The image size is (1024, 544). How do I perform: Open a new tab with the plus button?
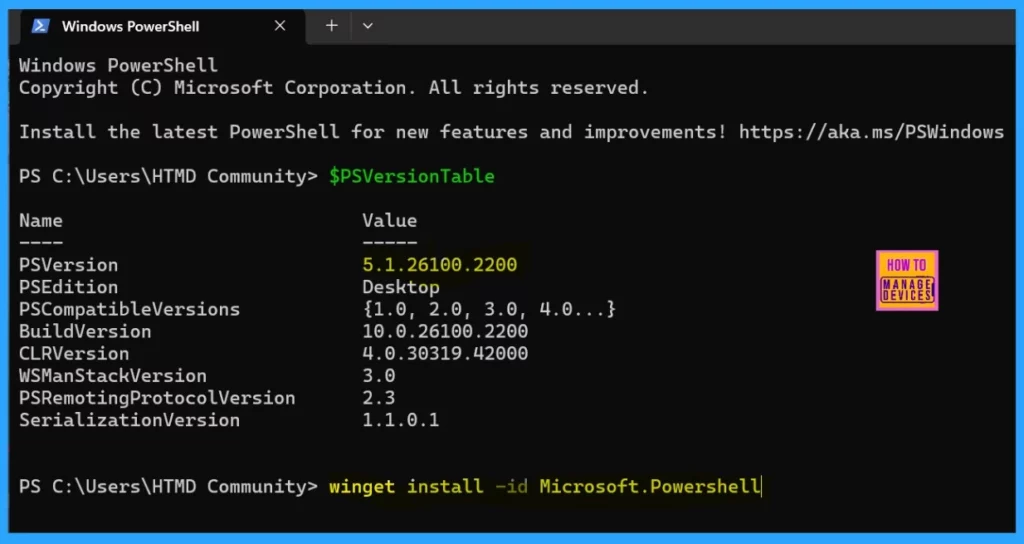(x=331, y=26)
